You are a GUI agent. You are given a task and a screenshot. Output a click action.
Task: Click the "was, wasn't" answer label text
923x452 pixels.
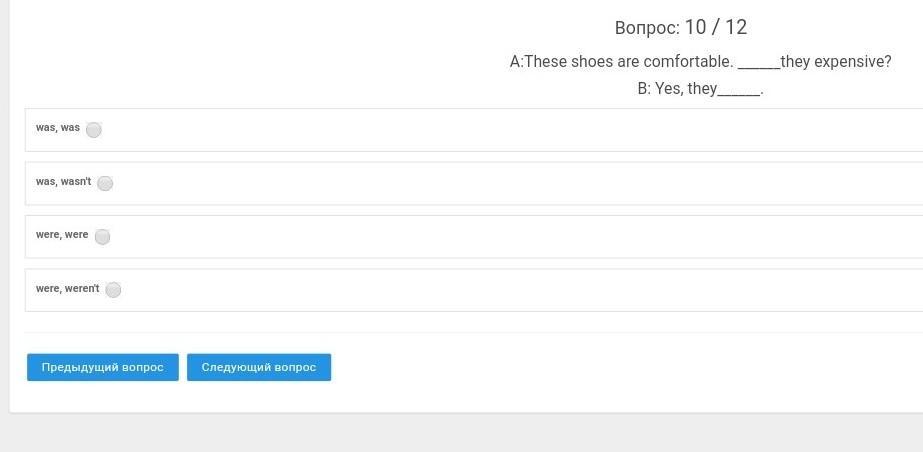[x=63, y=182]
